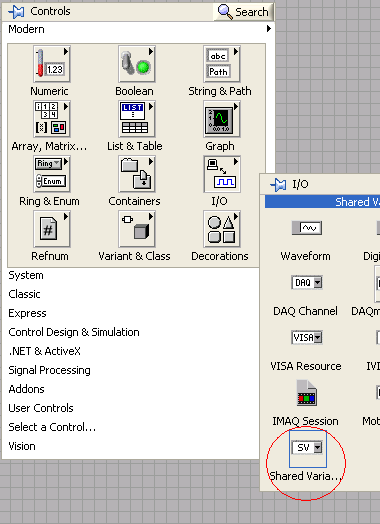Image resolution: width=380 pixels, height=524 pixels.
Task: Click the Waveform label
Action: [305, 256]
